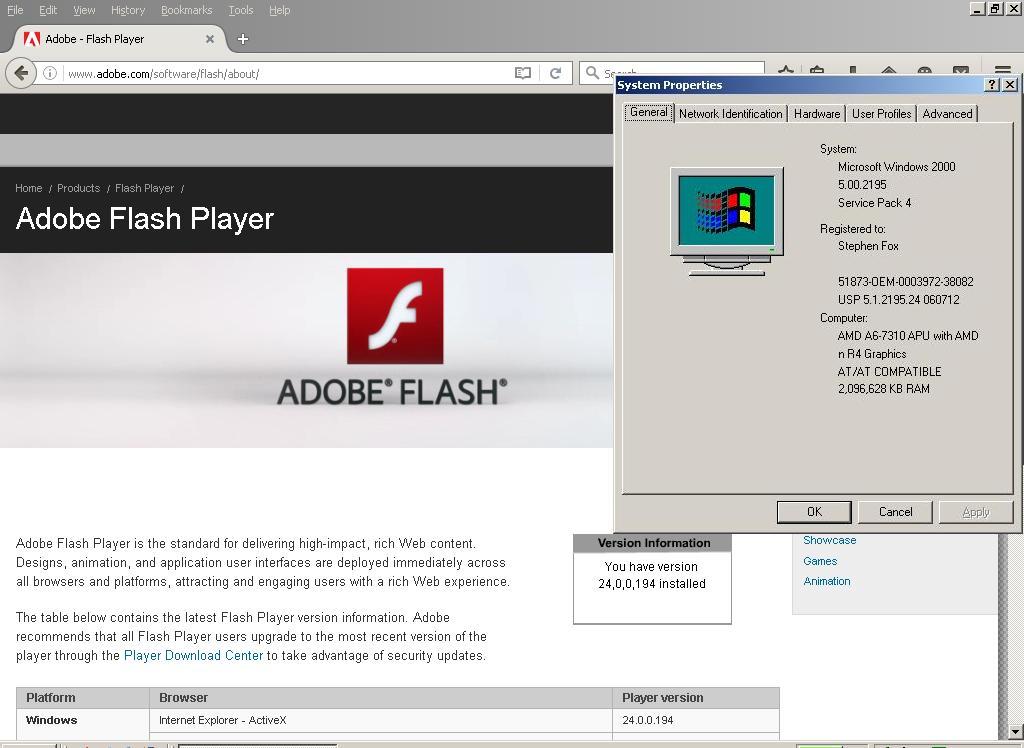Click the address bar URL field

(x=287, y=73)
